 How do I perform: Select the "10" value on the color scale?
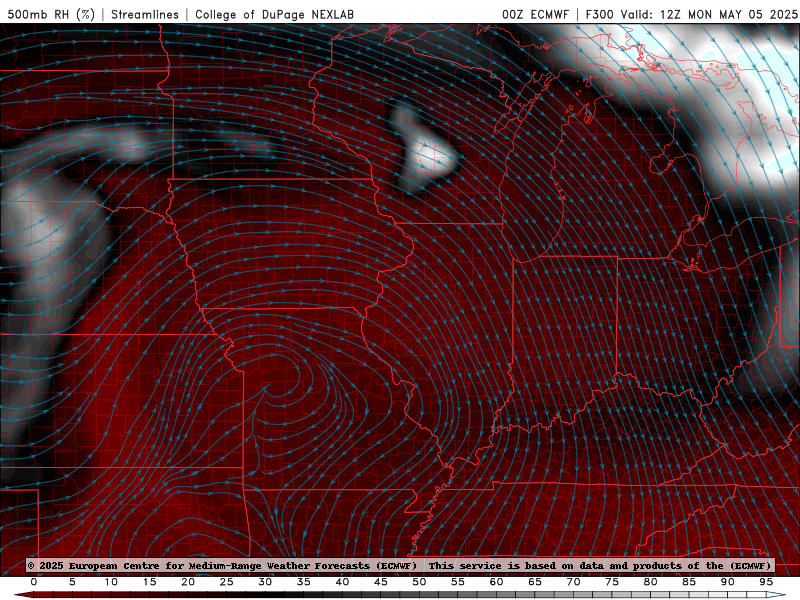pos(111,582)
